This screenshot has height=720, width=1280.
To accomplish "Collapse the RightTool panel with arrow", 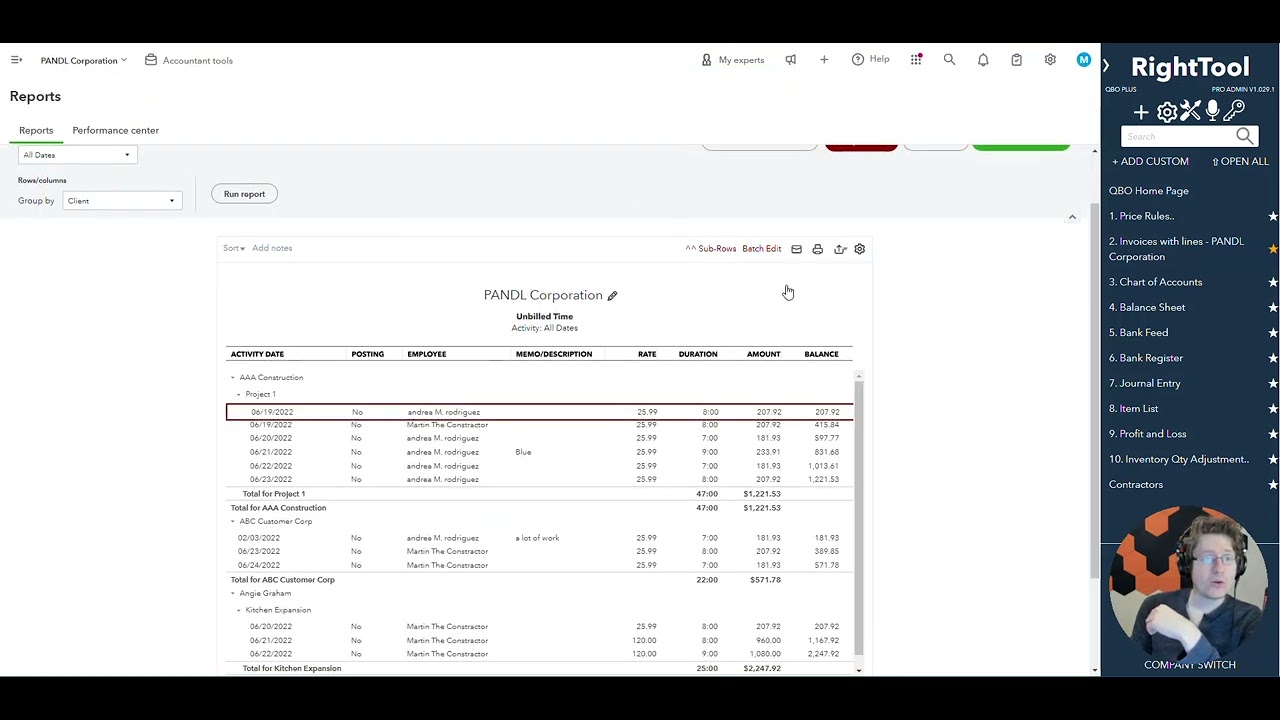I will [1106, 66].
